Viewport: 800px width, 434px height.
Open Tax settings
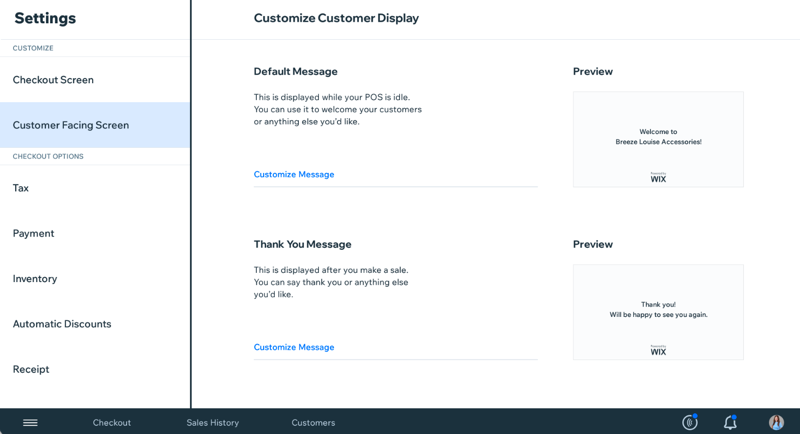[95, 188]
